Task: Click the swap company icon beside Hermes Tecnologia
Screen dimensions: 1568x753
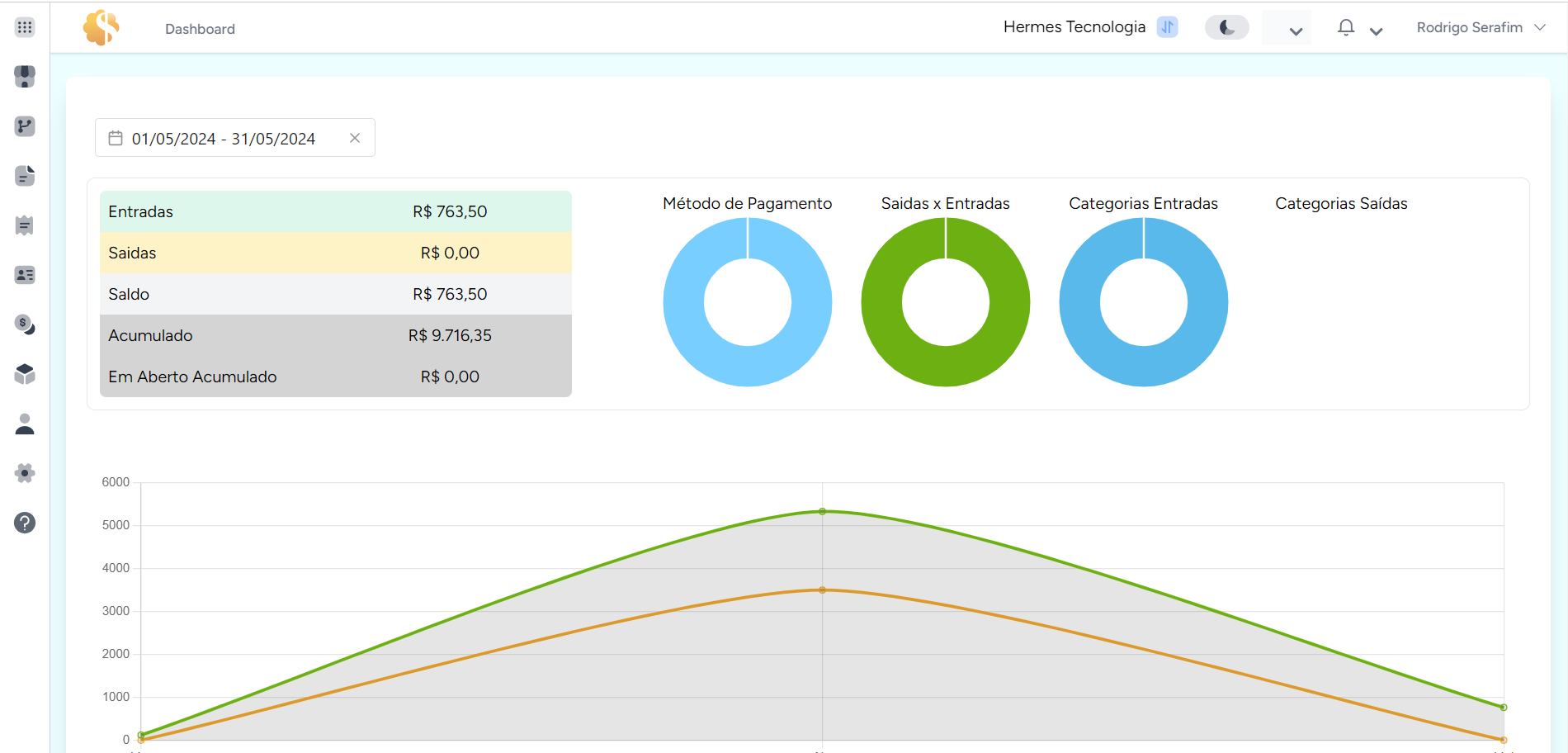Action: (1167, 27)
